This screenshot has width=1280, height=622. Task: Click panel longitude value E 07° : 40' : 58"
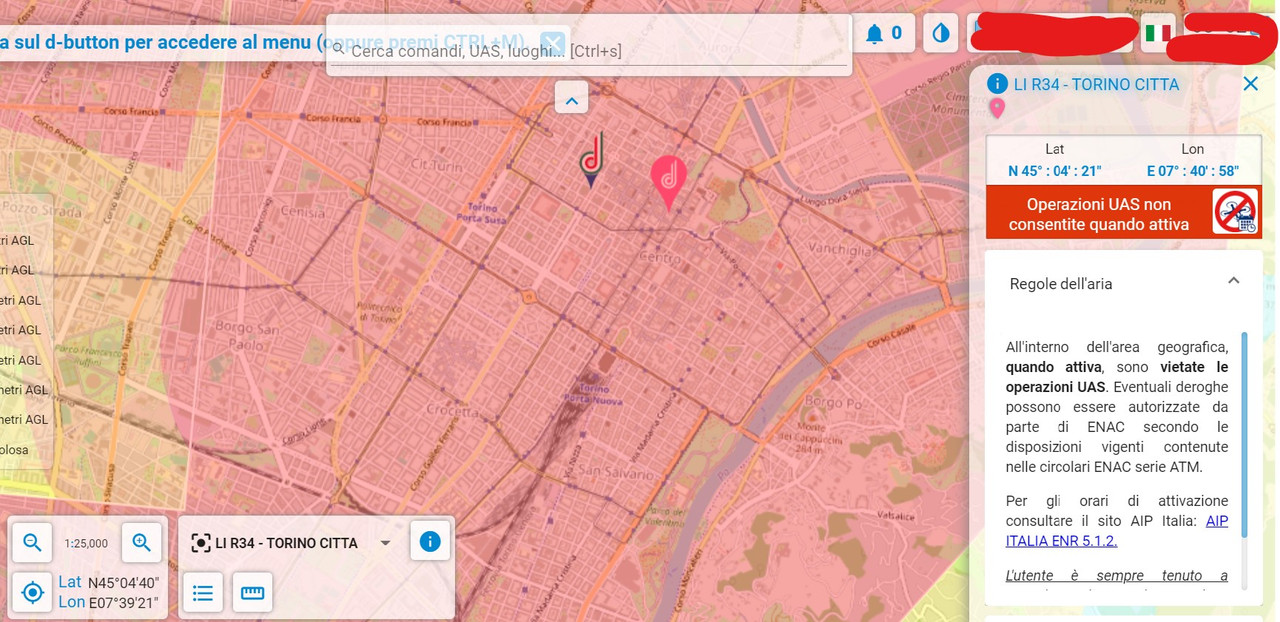pos(1193,171)
